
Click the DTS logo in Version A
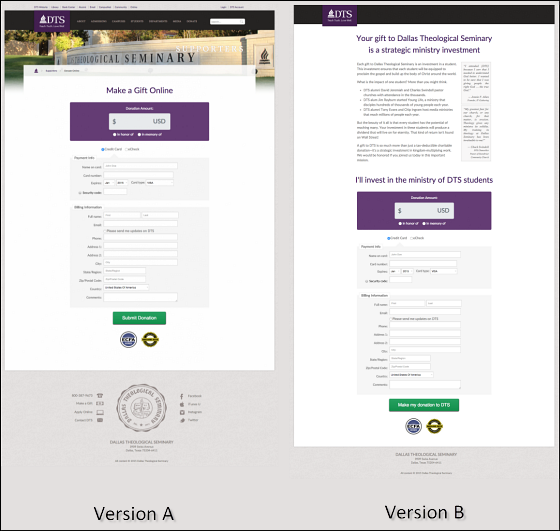point(52,21)
